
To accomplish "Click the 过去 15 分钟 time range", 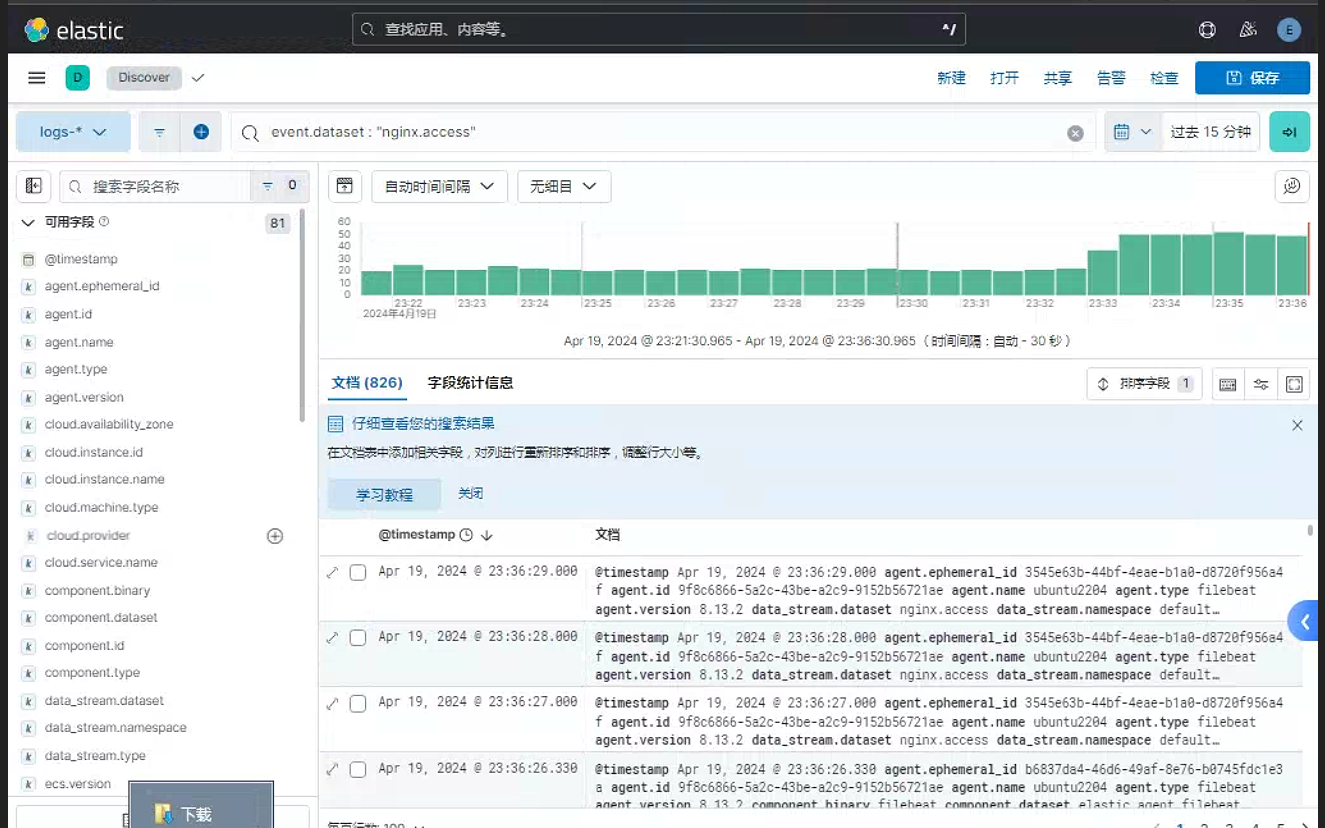I will click(1211, 132).
